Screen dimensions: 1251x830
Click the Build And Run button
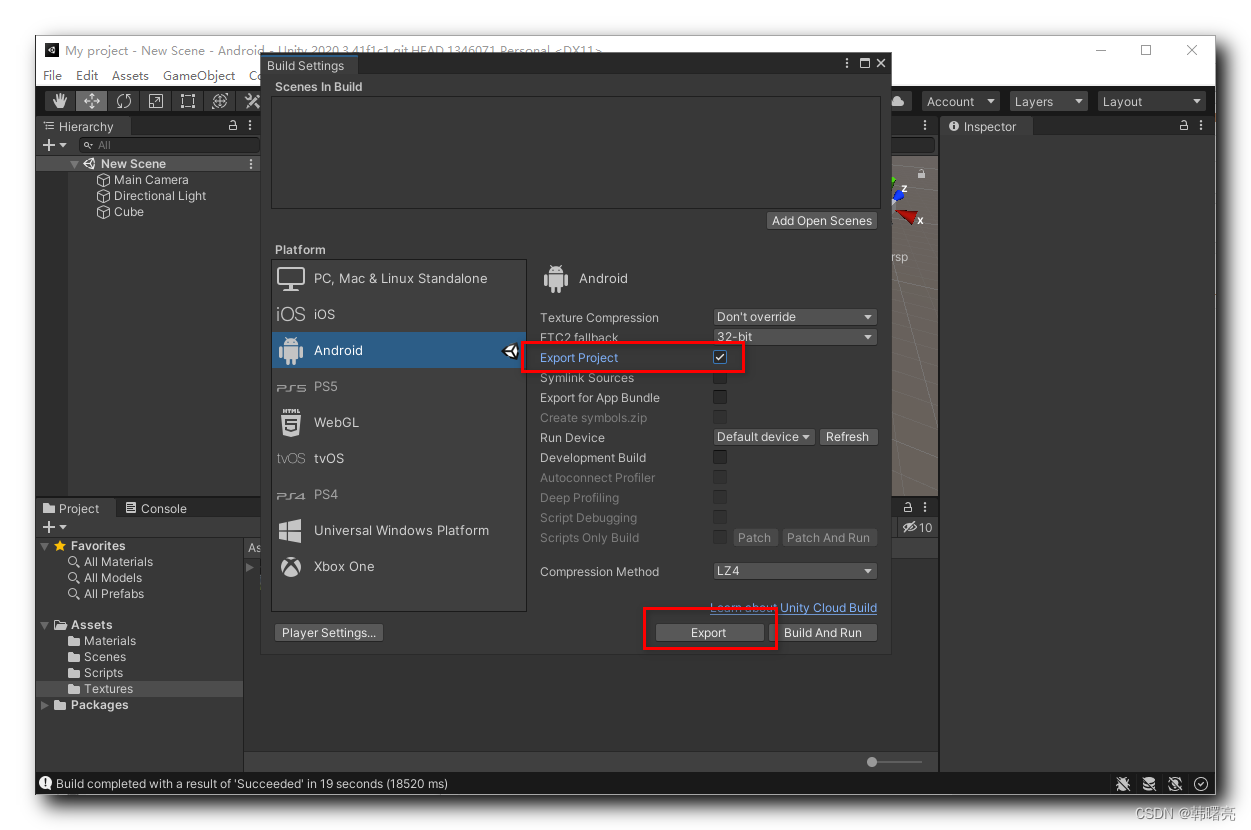[823, 633]
